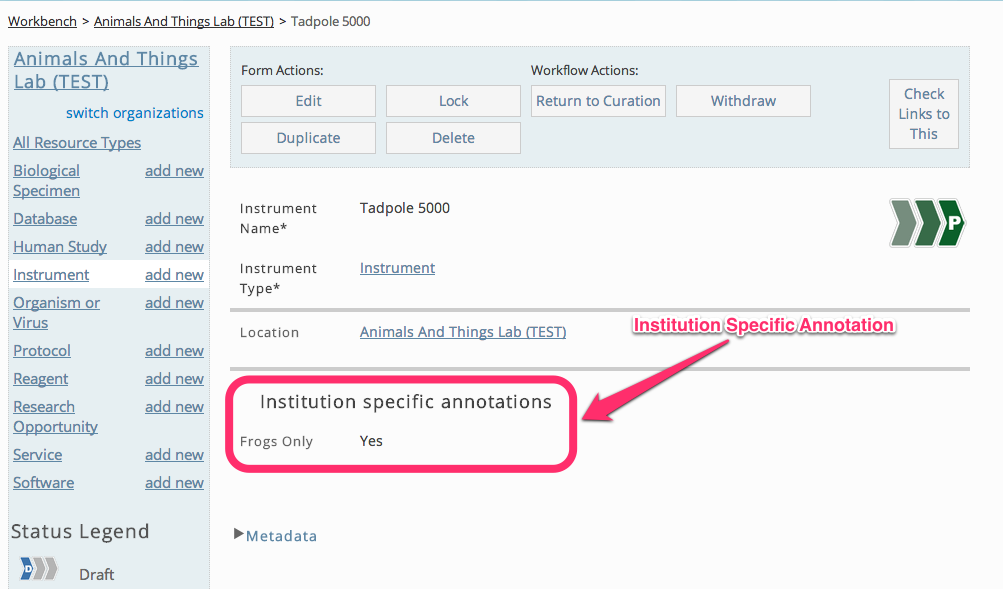
Task: Open the Protocol list
Action: pyautogui.click(x=42, y=351)
